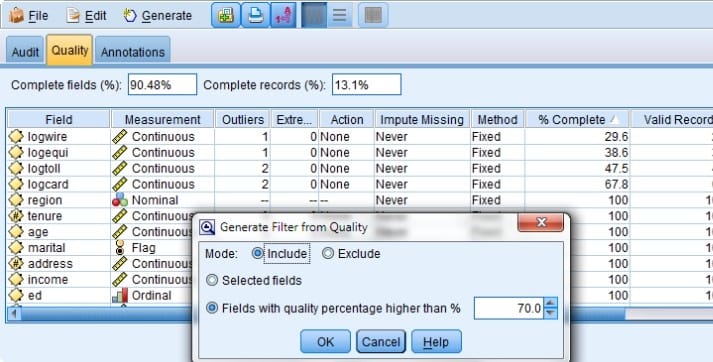Click the grid view toolbar icon
Screen dimensions: 713x362
[x=314, y=15]
